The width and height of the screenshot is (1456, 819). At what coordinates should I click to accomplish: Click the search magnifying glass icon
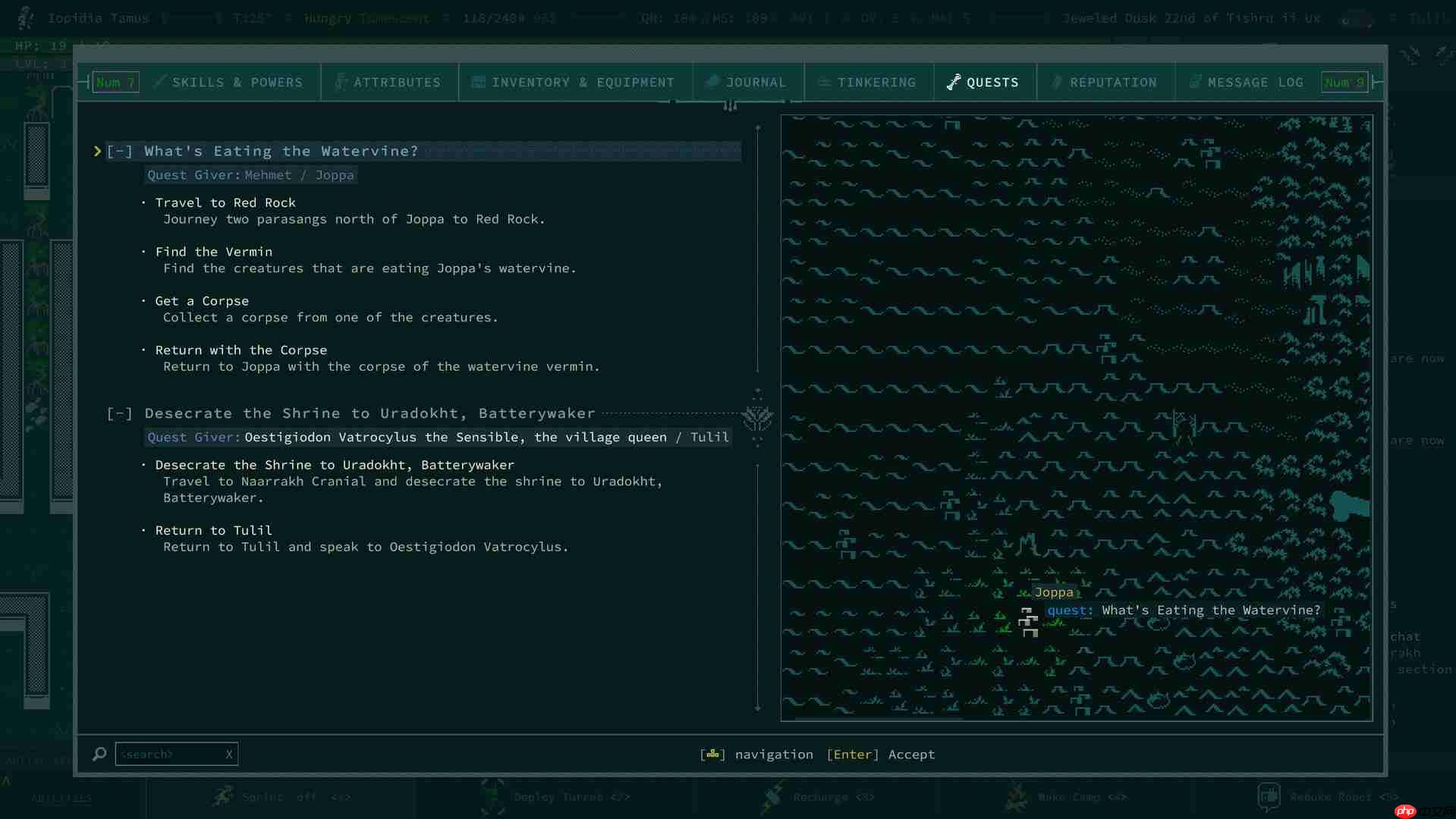pyautogui.click(x=99, y=754)
